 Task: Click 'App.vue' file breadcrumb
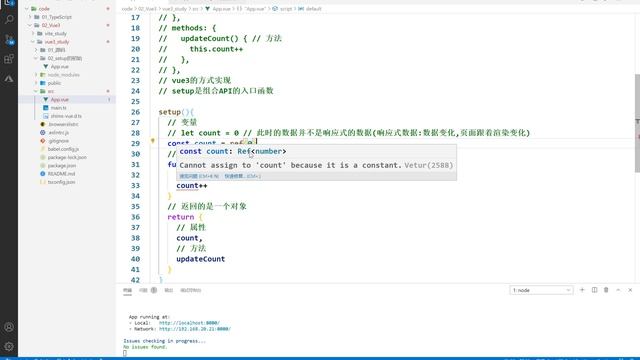222,9
